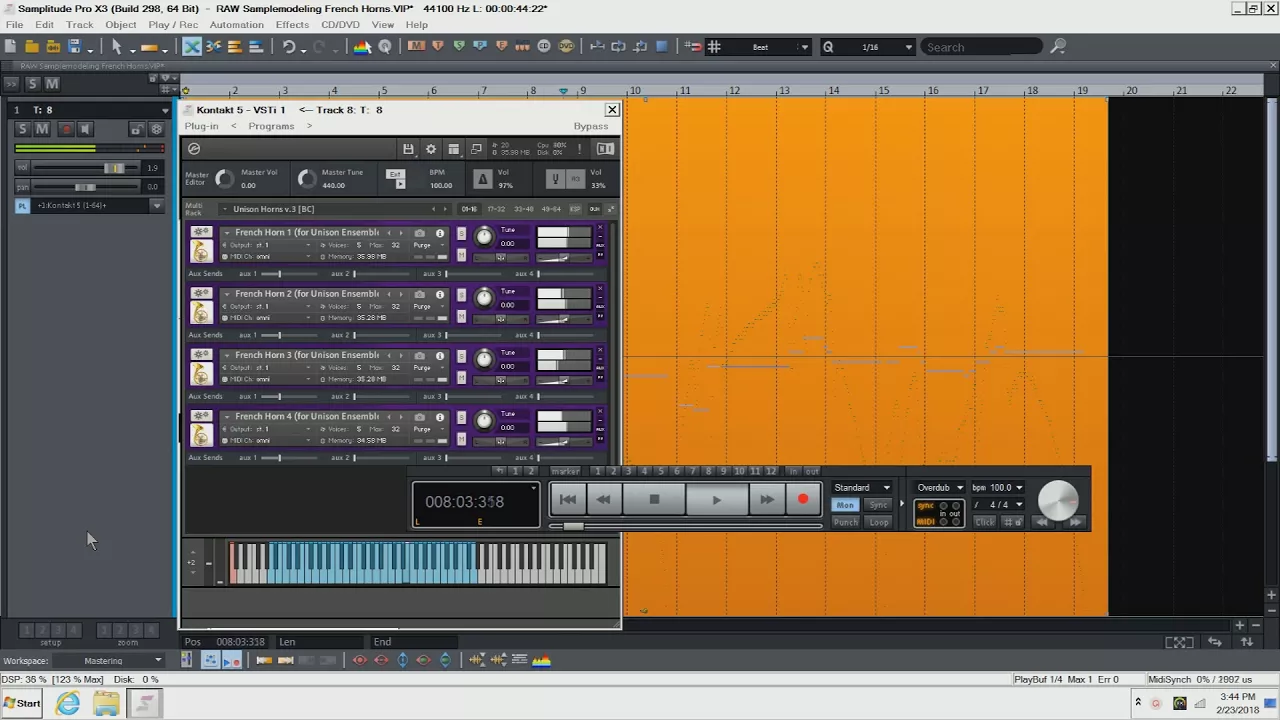This screenshot has height=720, width=1280.
Task: Toggle Solo on track 8
Action: point(22,129)
